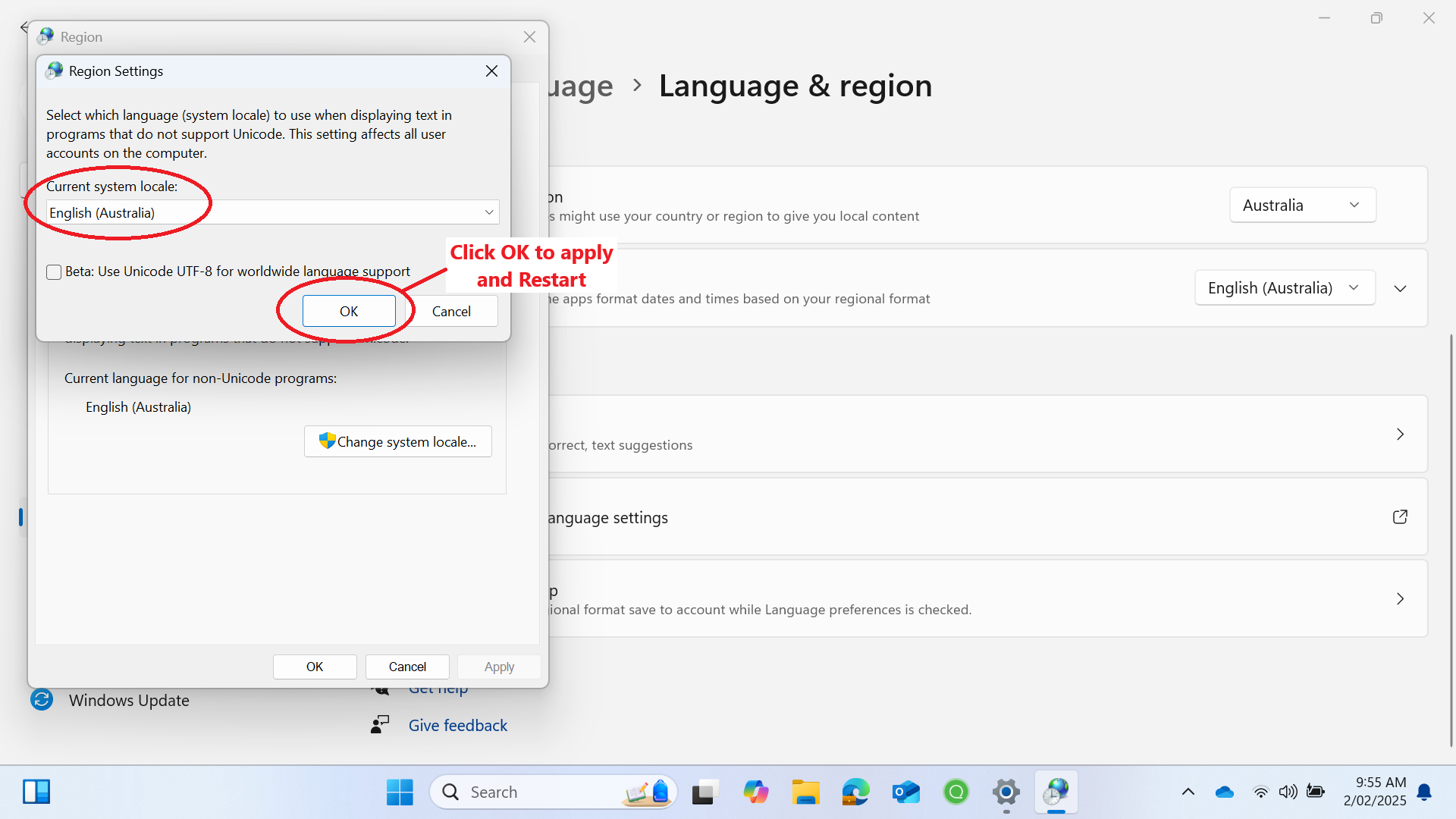Enable Beta Unicode UTF-8 checkbox

pos(54,272)
